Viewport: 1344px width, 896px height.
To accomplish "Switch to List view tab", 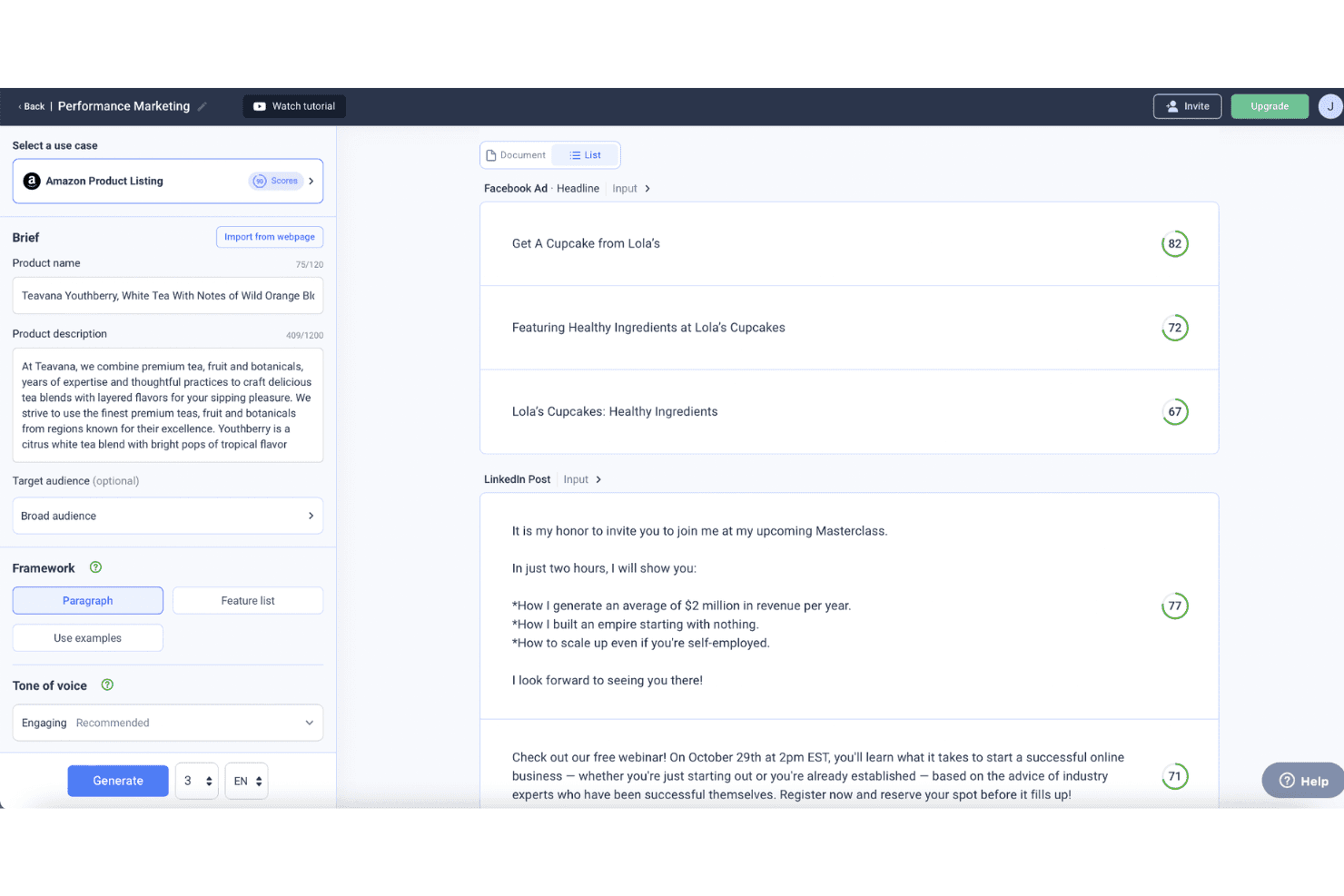I will [x=586, y=155].
